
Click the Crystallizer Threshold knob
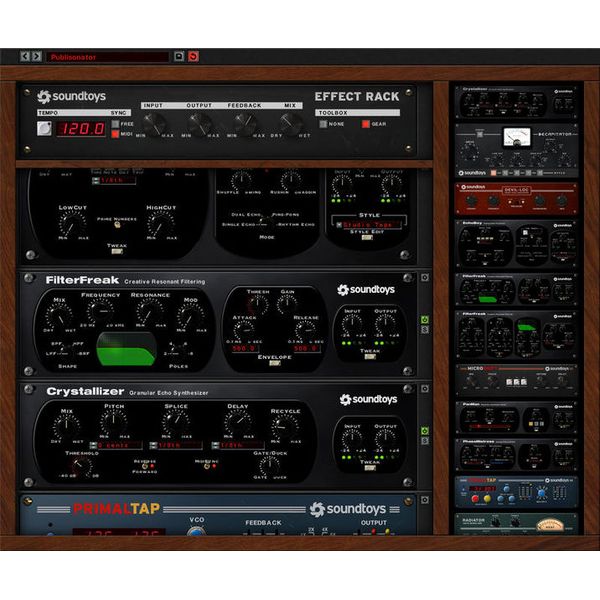81,467
